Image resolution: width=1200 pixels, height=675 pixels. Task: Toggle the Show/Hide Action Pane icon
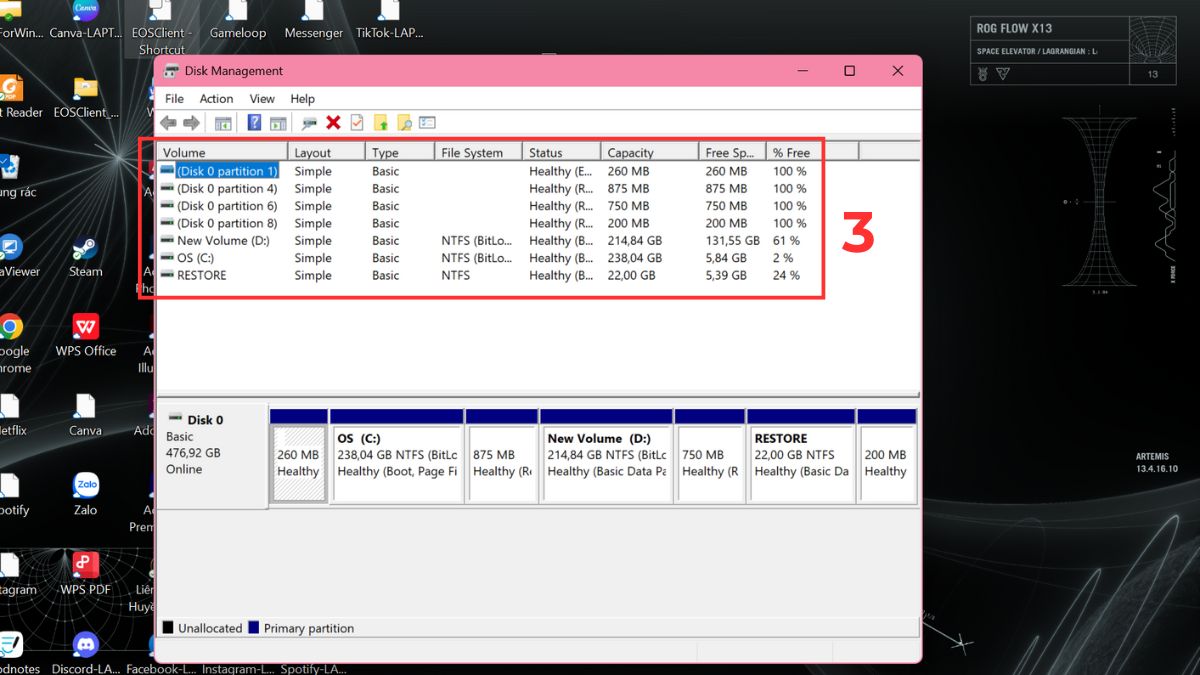click(278, 123)
